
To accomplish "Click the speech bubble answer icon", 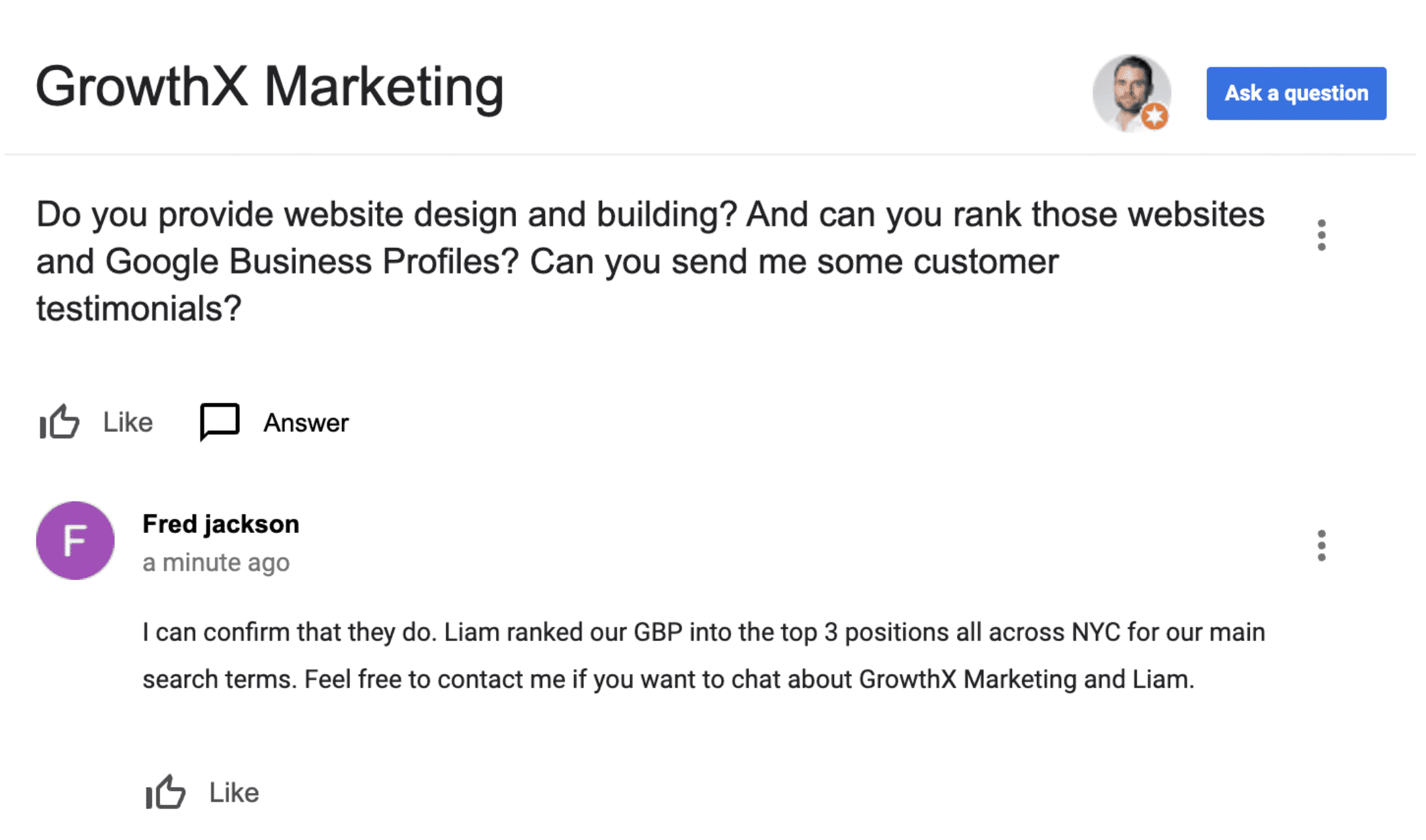I will [220, 423].
